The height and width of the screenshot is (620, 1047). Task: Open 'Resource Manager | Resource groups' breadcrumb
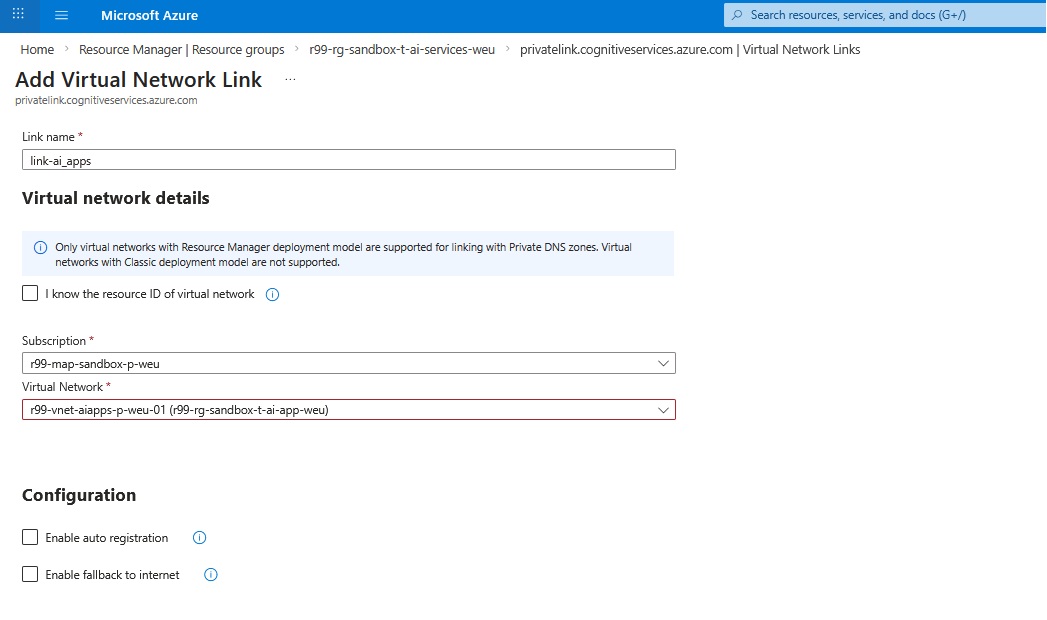pyautogui.click(x=181, y=50)
